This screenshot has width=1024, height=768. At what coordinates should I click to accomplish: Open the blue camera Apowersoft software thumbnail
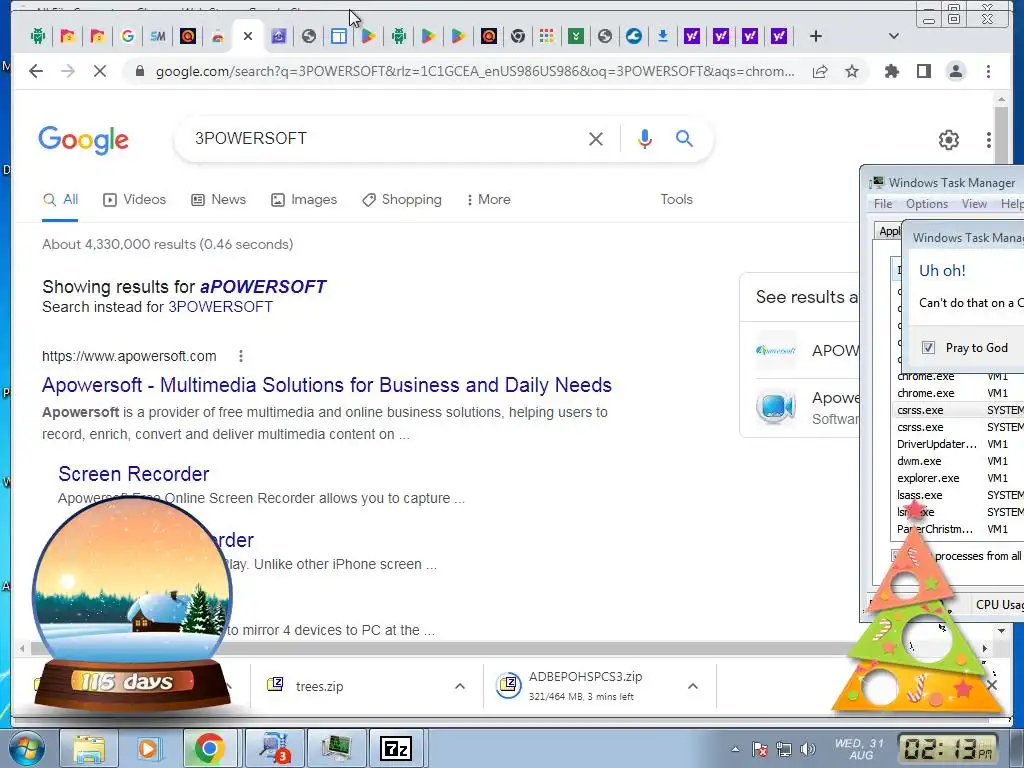coord(776,406)
